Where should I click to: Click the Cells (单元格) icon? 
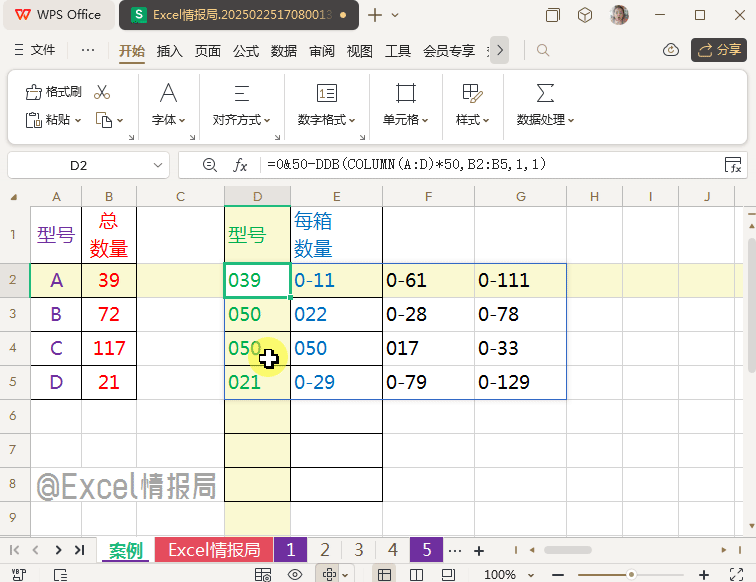tap(405, 93)
